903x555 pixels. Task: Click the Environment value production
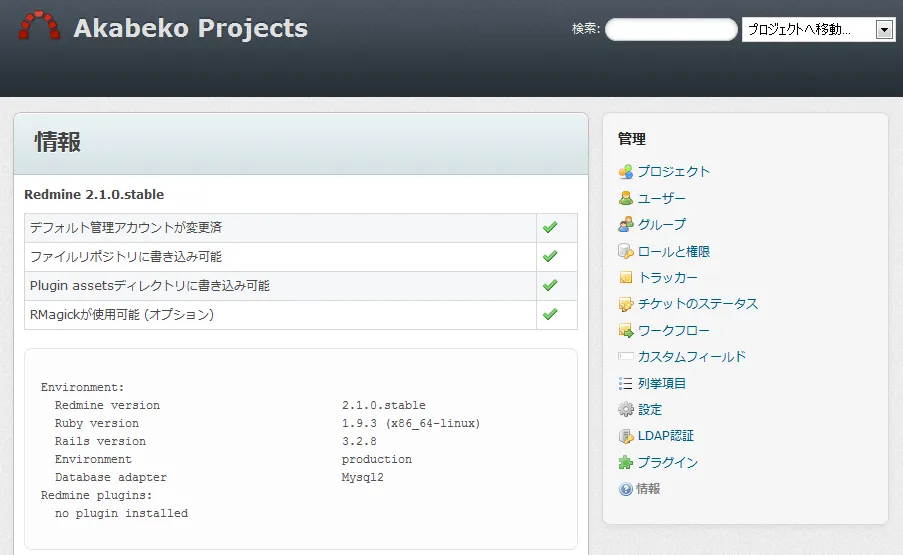point(377,459)
